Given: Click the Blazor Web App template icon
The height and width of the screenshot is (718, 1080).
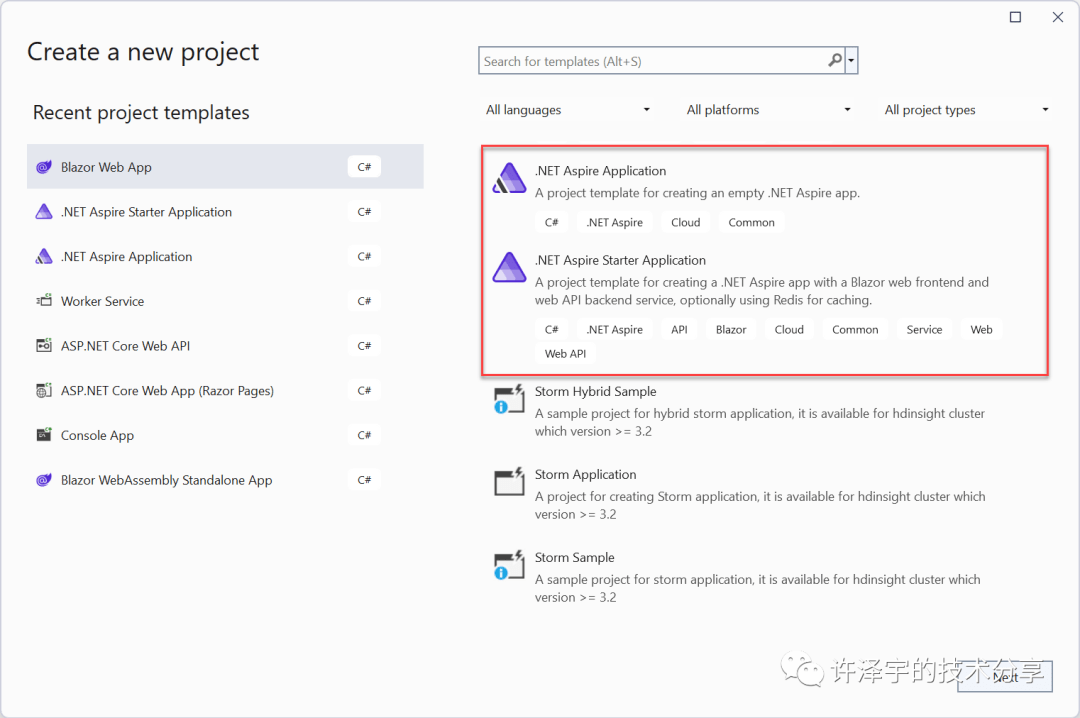Looking at the screenshot, I should (44, 166).
